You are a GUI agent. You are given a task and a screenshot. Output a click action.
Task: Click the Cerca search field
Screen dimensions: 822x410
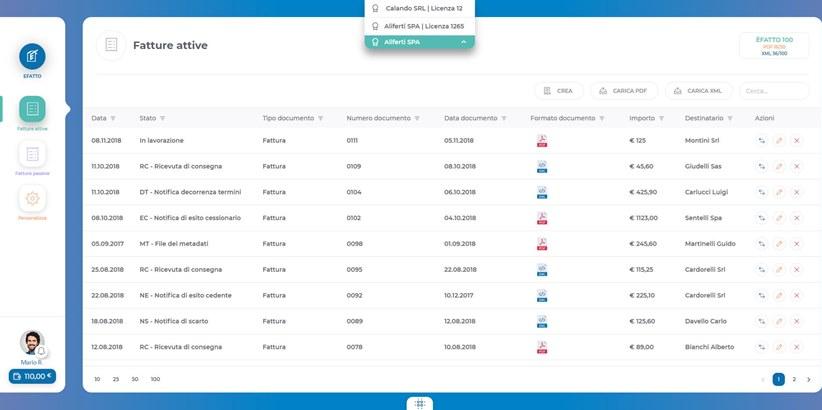[773, 91]
